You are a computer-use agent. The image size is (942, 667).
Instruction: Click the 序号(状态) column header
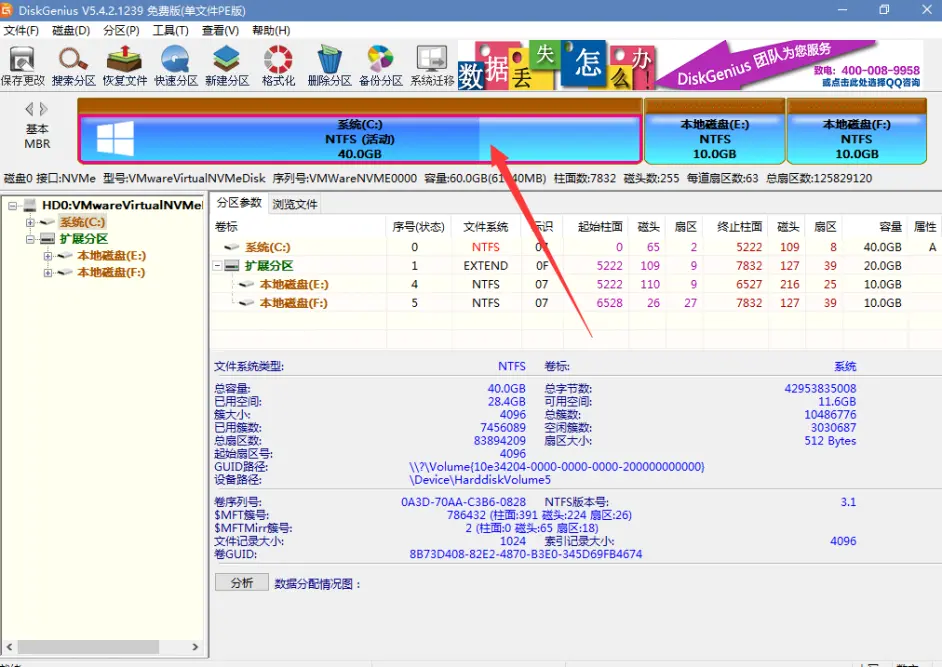pyautogui.click(x=418, y=227)
